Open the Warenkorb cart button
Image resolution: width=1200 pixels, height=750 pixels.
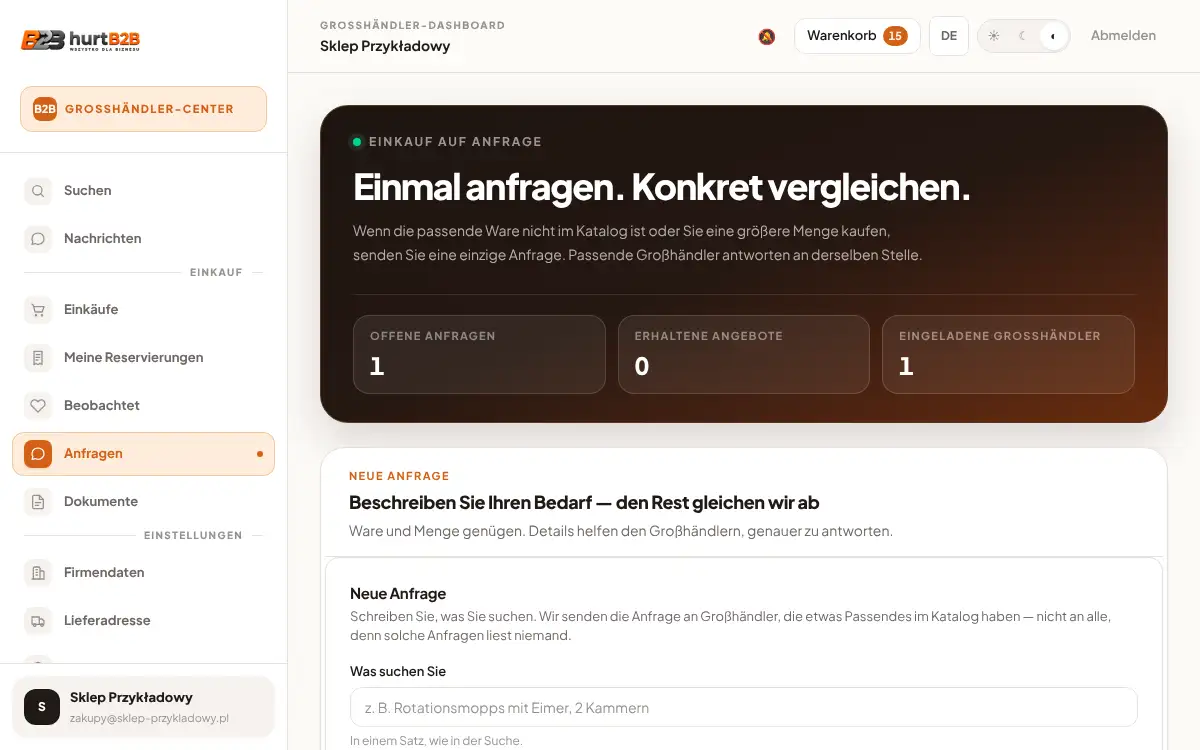coord(857,36)
